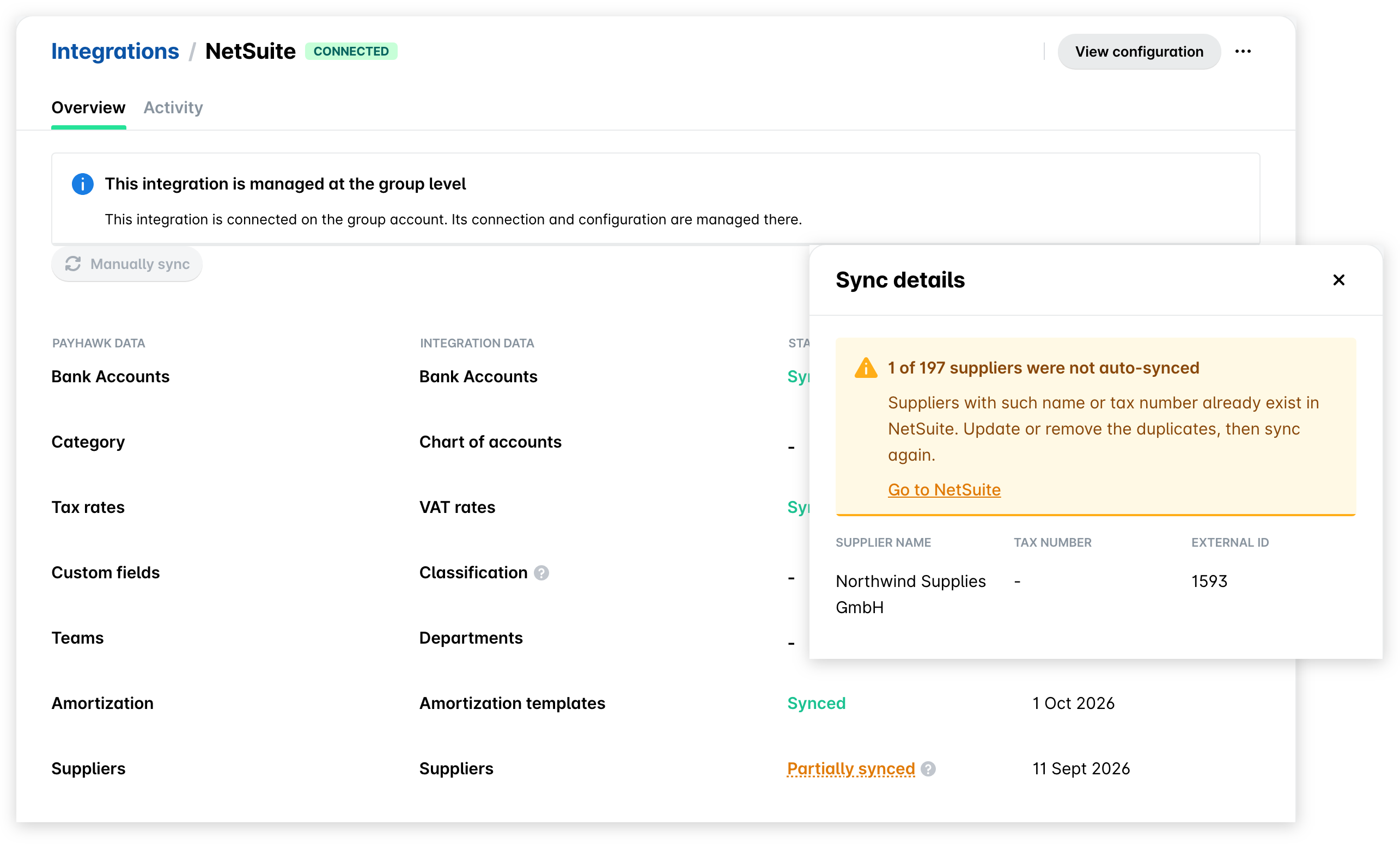This screenshot has height=844, width=1400.
Task: Select the Custom fields row label
Action: click(106, 573)
